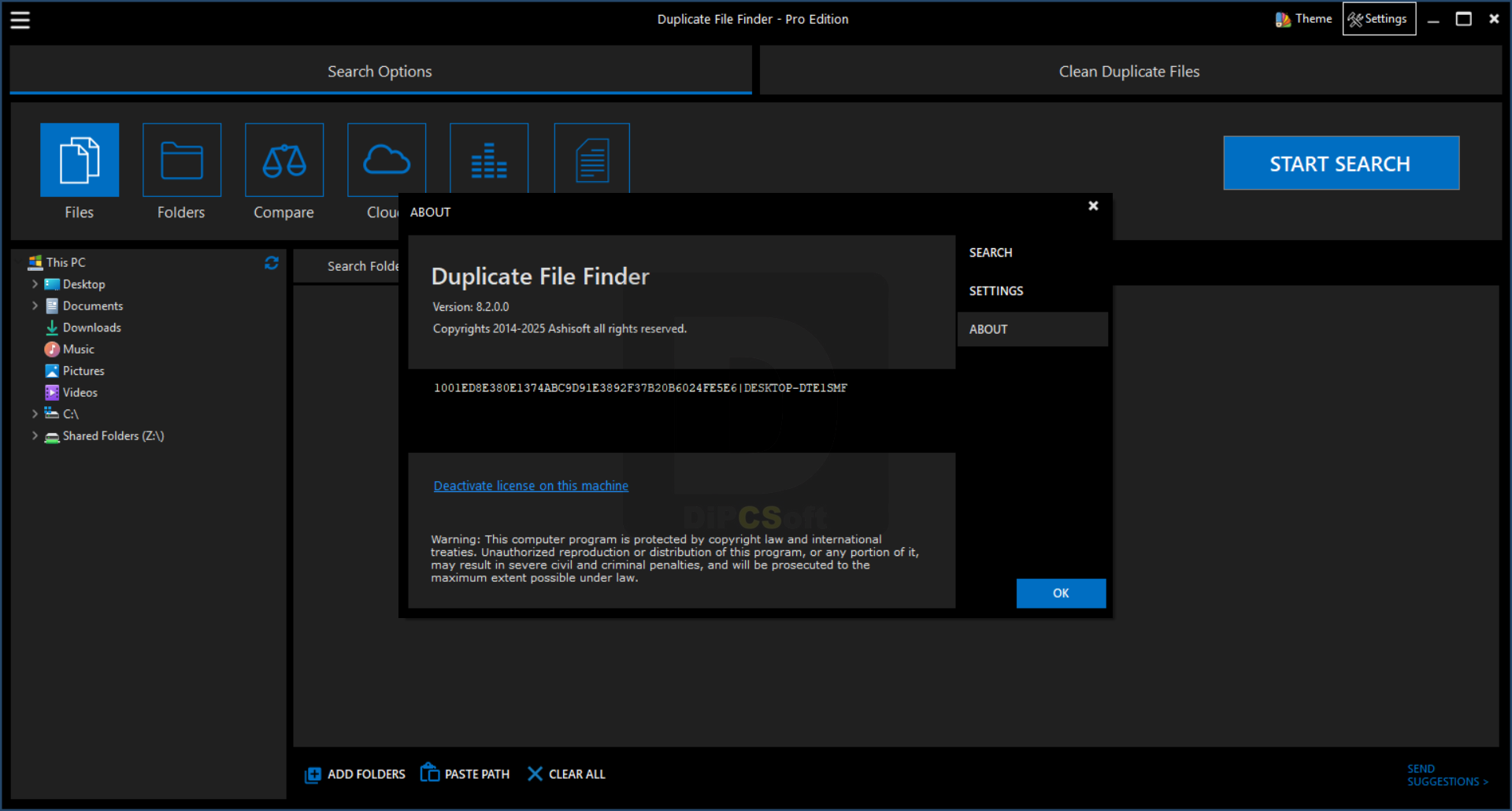The height and width of the screenshot is (811, 1512).
Task: Select the document lines icon
Action: (x=592, y=159)
